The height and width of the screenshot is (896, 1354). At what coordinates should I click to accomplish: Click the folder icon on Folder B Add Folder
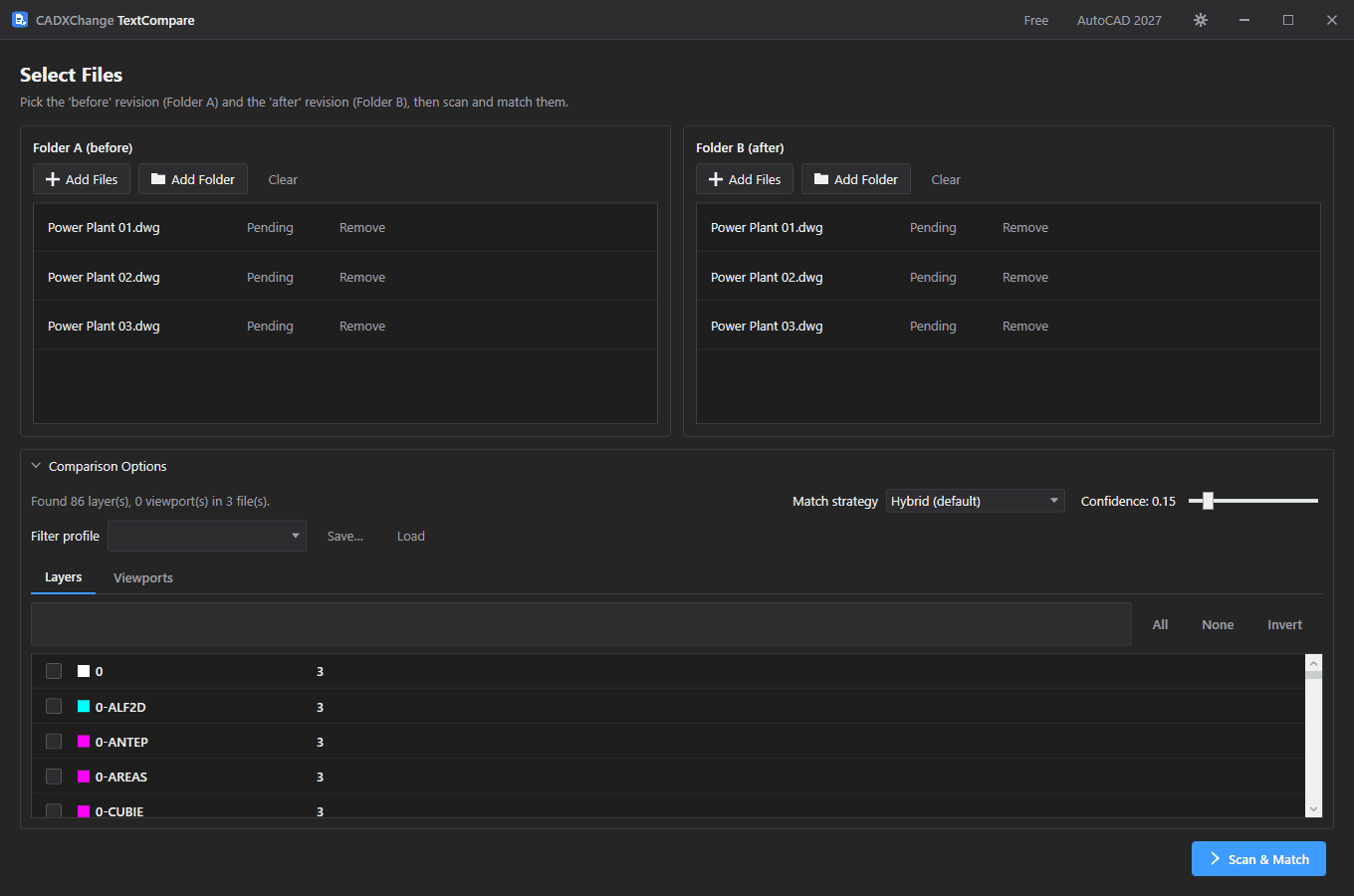pos(821,179)
